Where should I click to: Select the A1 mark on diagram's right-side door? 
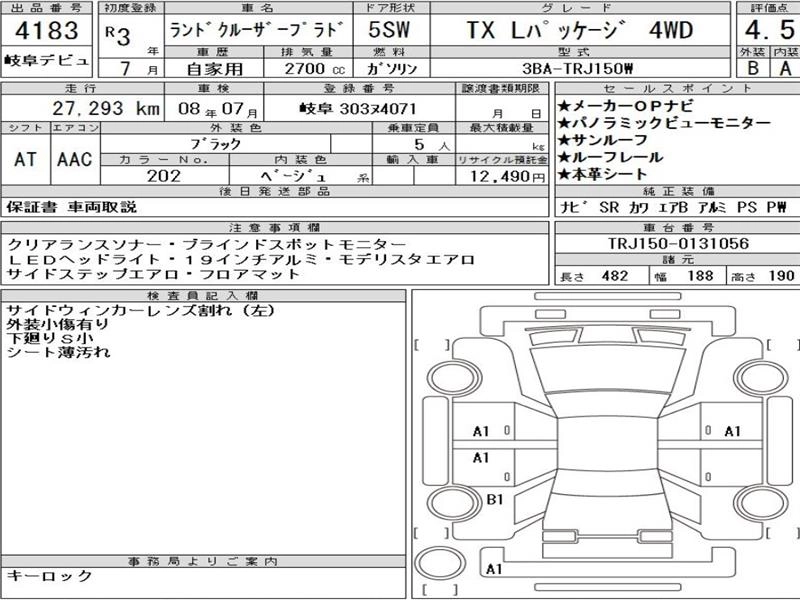(x=732, y=432)
